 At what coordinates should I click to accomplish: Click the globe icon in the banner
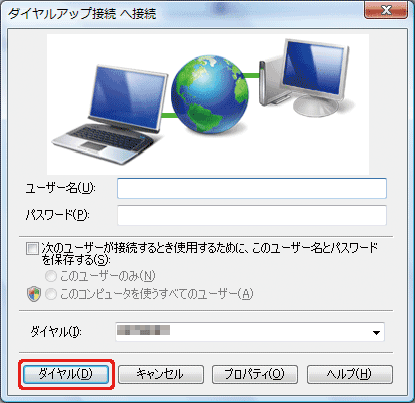point(210,94)
